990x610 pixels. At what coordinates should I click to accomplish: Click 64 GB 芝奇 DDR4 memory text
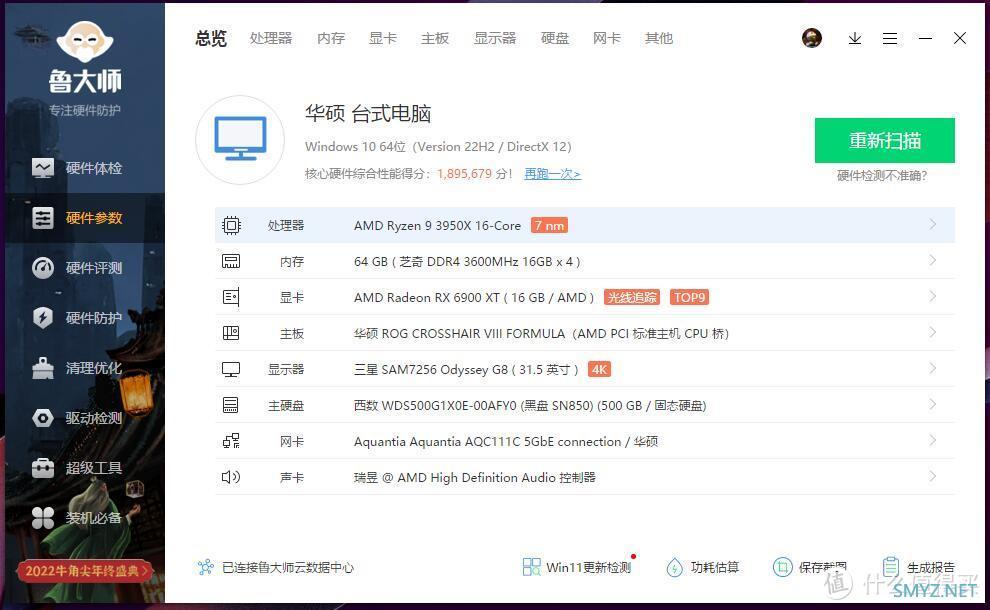click(x=467, y=261)
